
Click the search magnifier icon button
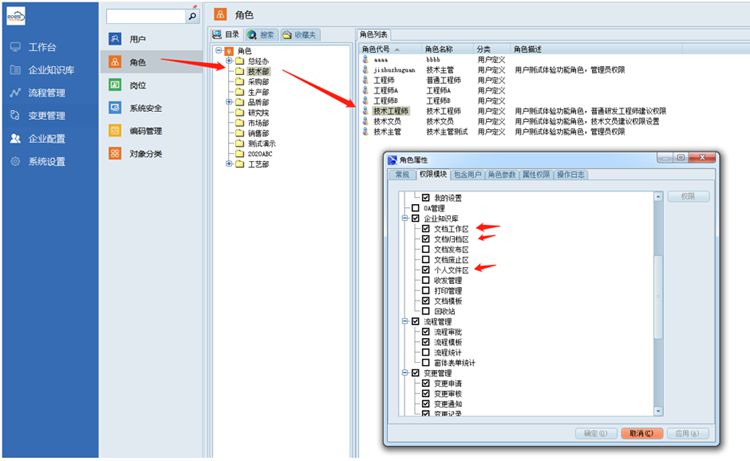tap(192, 17)
